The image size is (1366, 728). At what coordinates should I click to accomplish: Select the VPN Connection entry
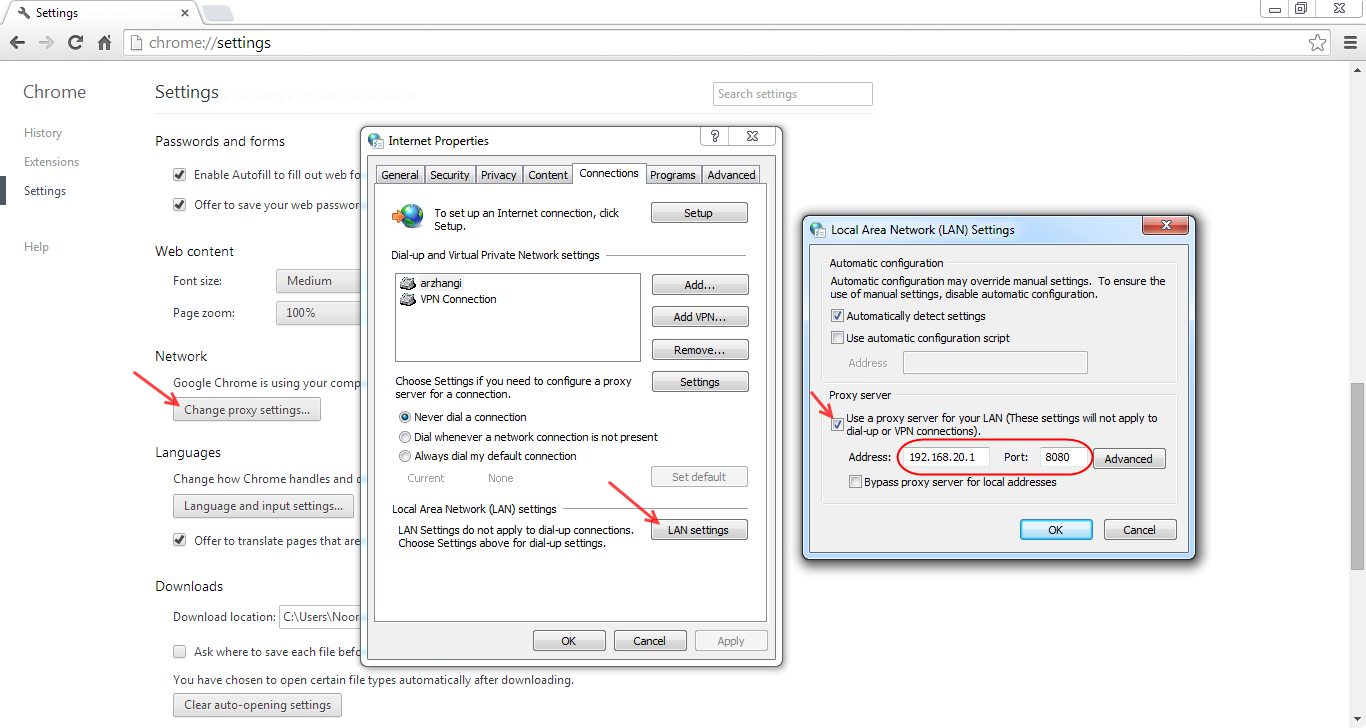pyautogui.click(x=448, y=299)
